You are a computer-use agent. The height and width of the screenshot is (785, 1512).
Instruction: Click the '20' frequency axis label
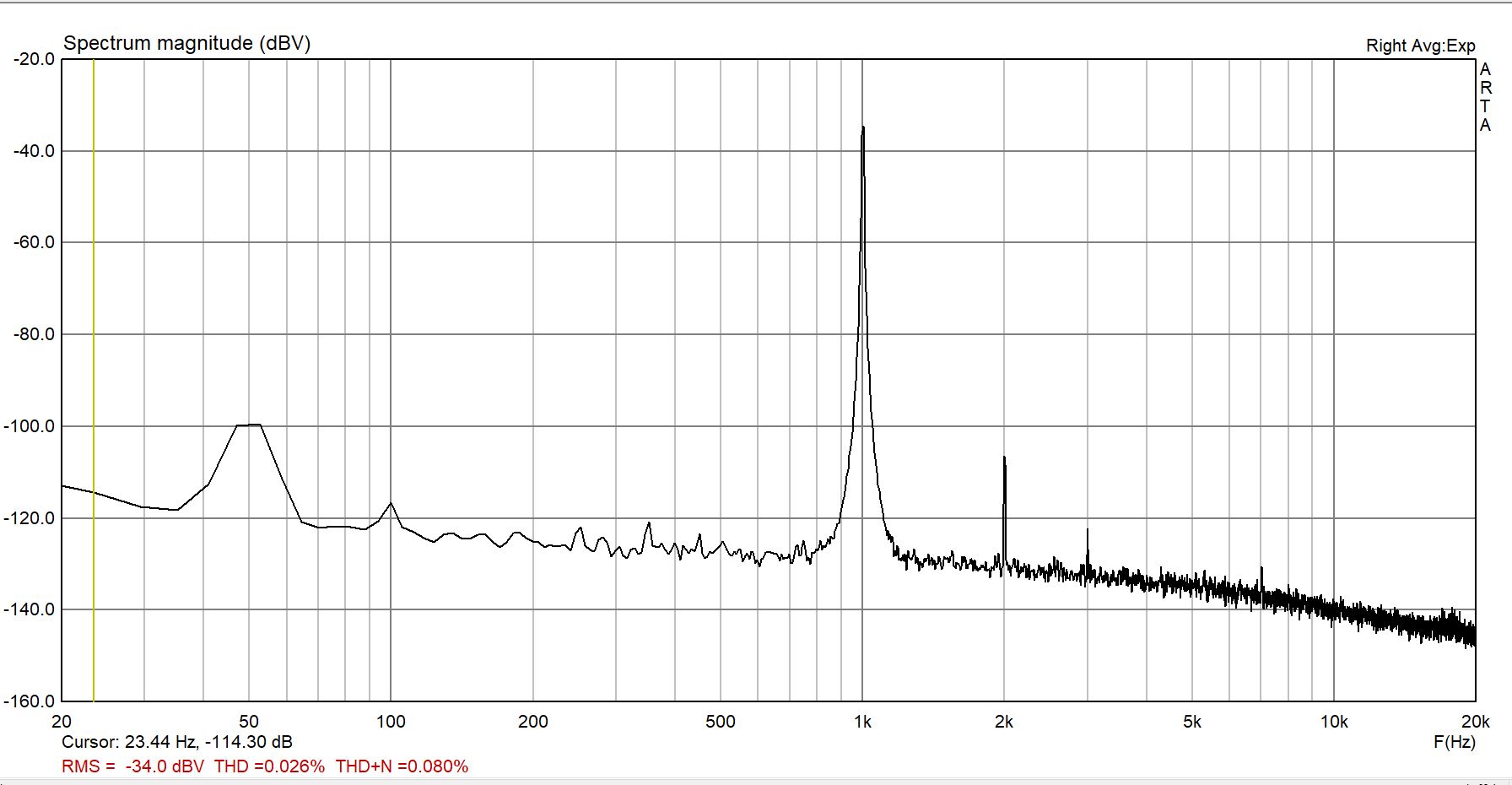pos(62,722)
